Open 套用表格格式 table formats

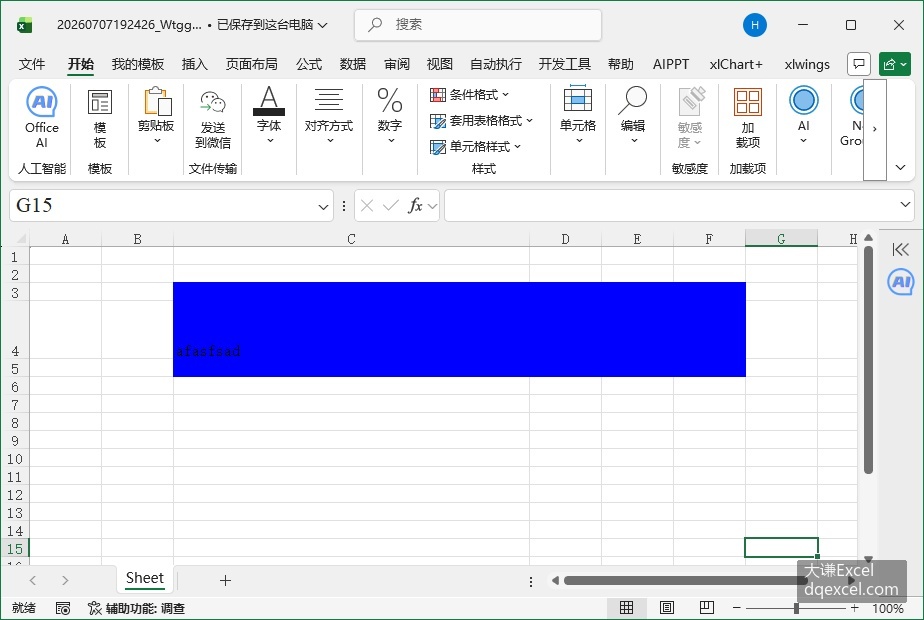pos(481,121)
